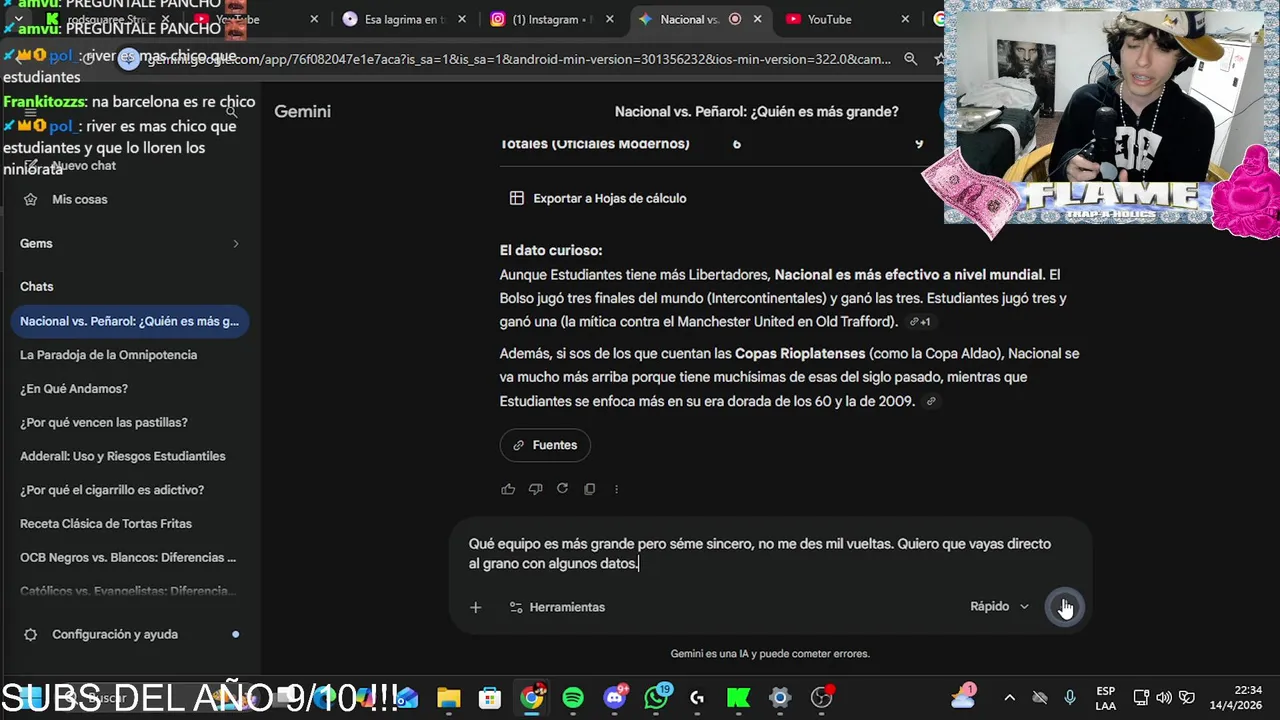Like the Gemini response with thumbs up
1280x720 pixels.
(508, 489)
